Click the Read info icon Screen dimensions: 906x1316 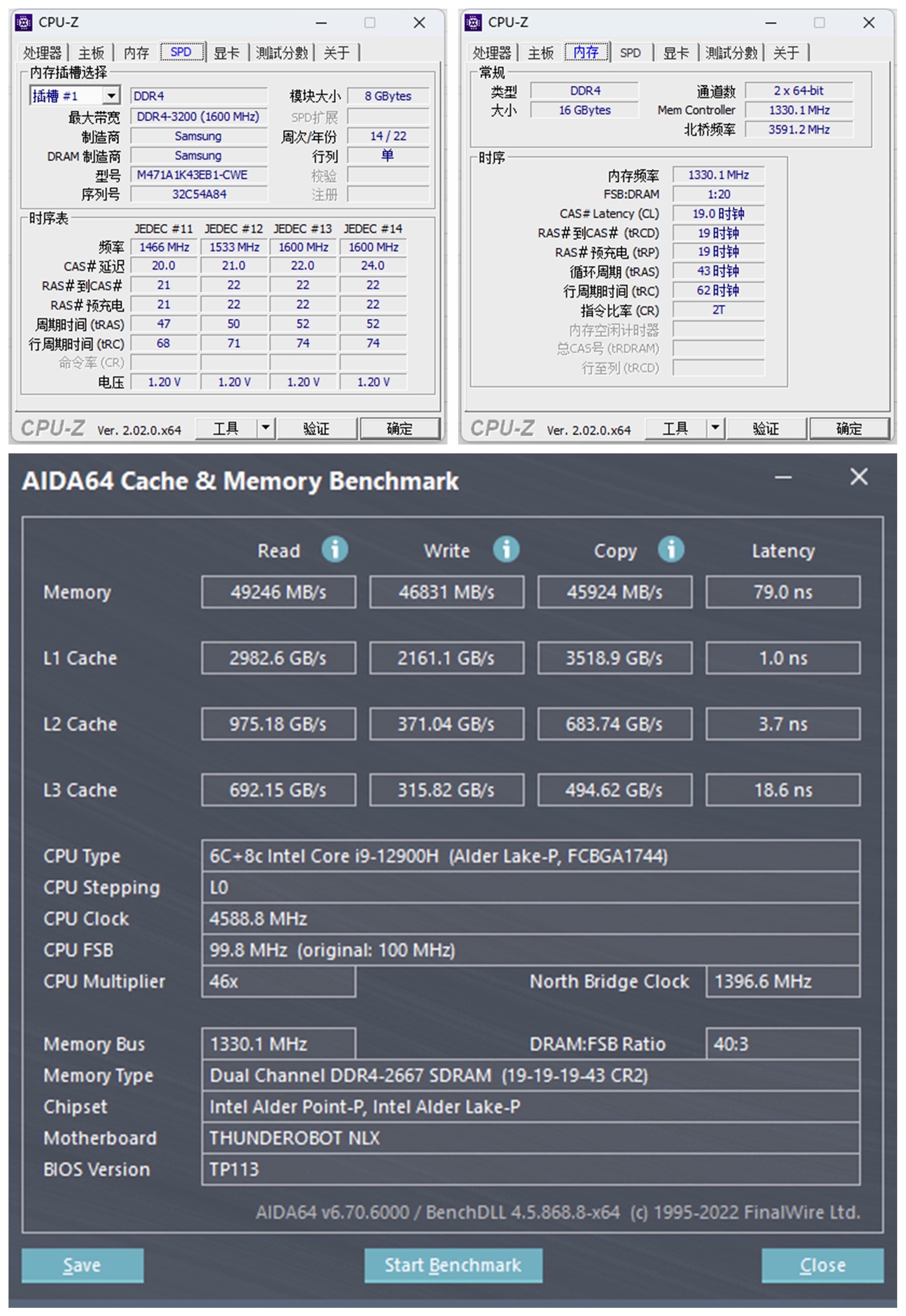[x=335, y=549]
